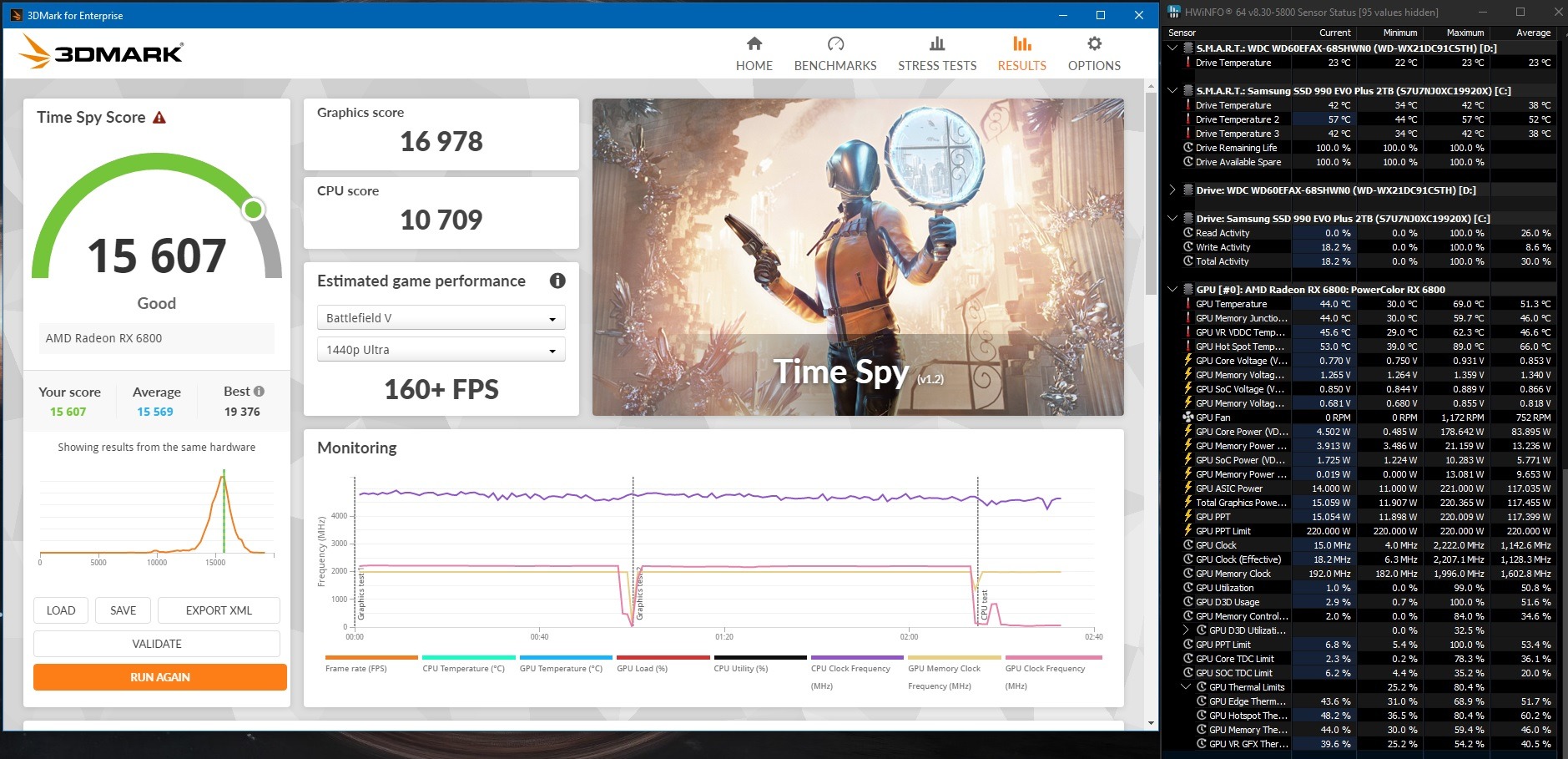Click the Read Activity sensor icon
This screenshot has height=759, width=1568.
[1188, 233]
